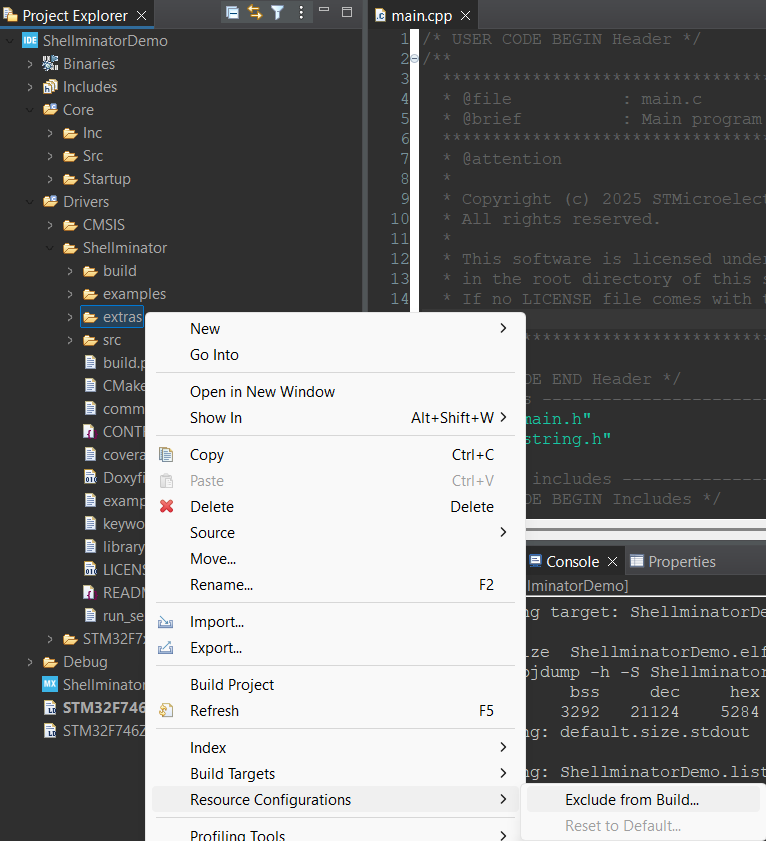The height and width of the screenshot is (841, 766).
Task: Close the Project Explorer view
Action: point(142,16)
